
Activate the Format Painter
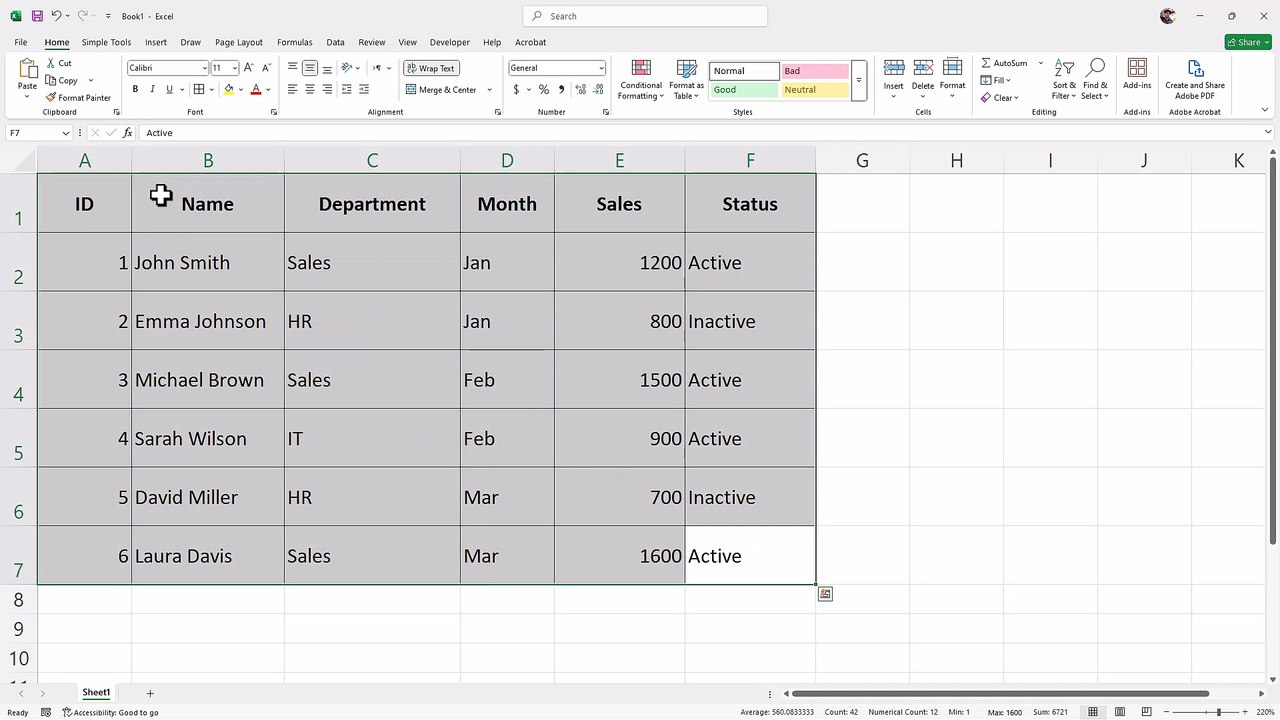tap(78, 98)
